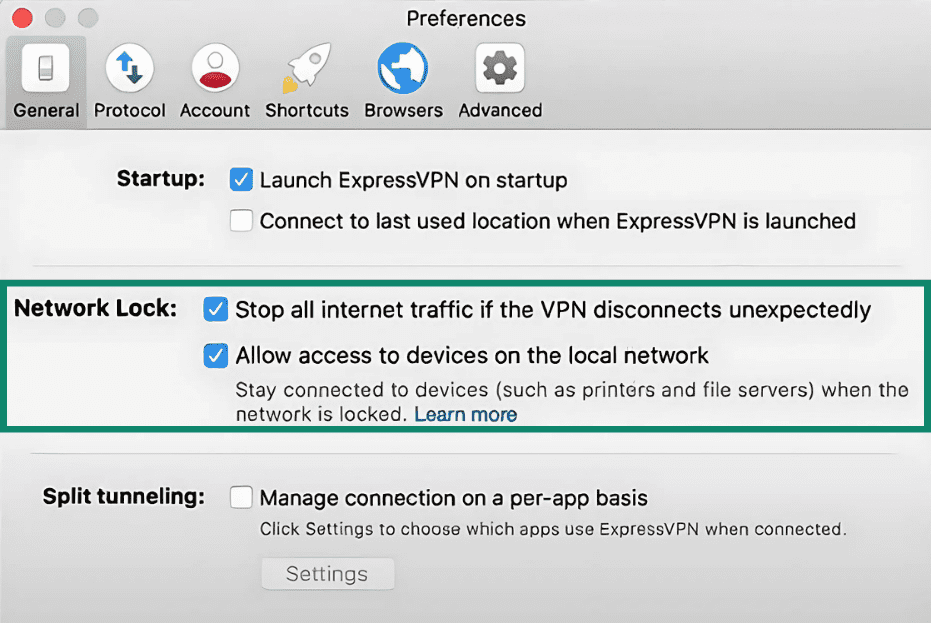931x623 pixels.
Task: Select the Protocol arrows icon
Action: tap(129, 67)
